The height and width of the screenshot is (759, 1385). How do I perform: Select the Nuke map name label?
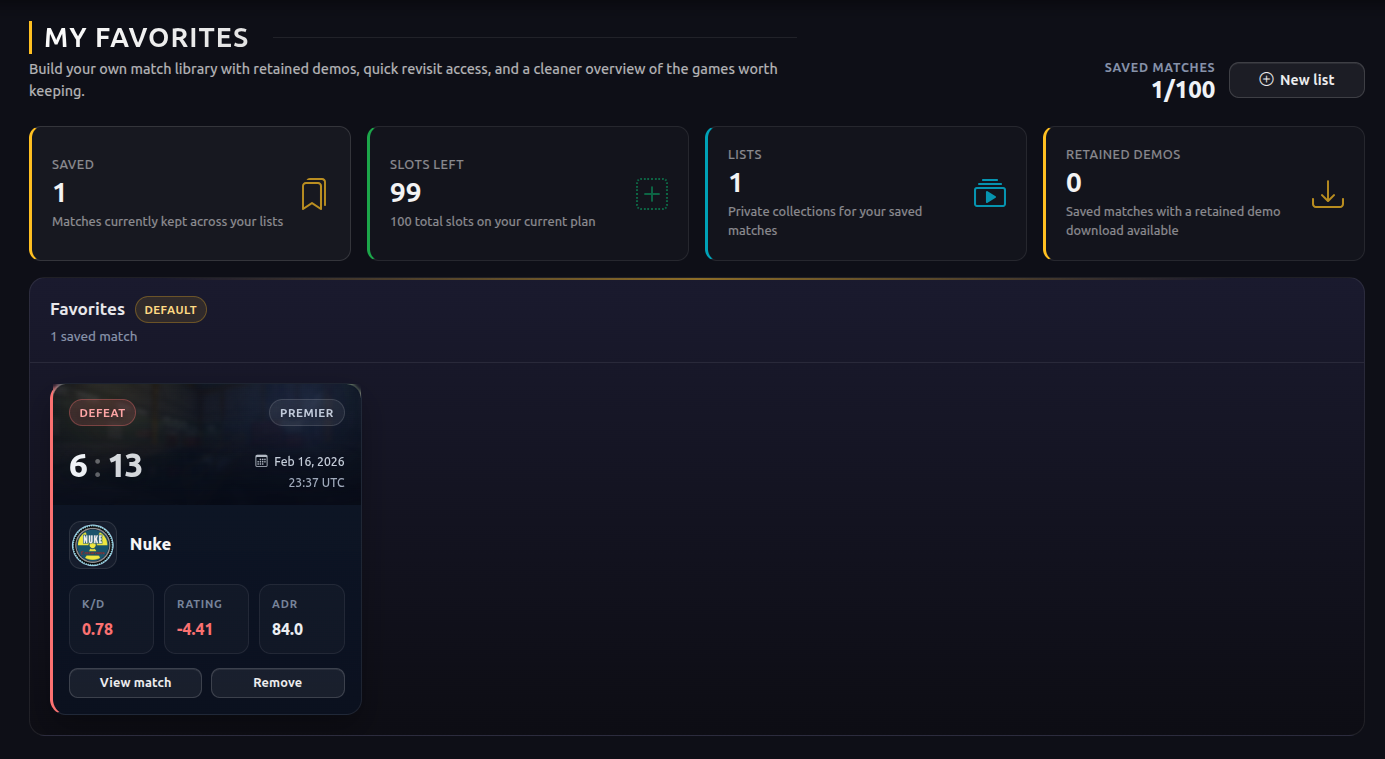150,544
